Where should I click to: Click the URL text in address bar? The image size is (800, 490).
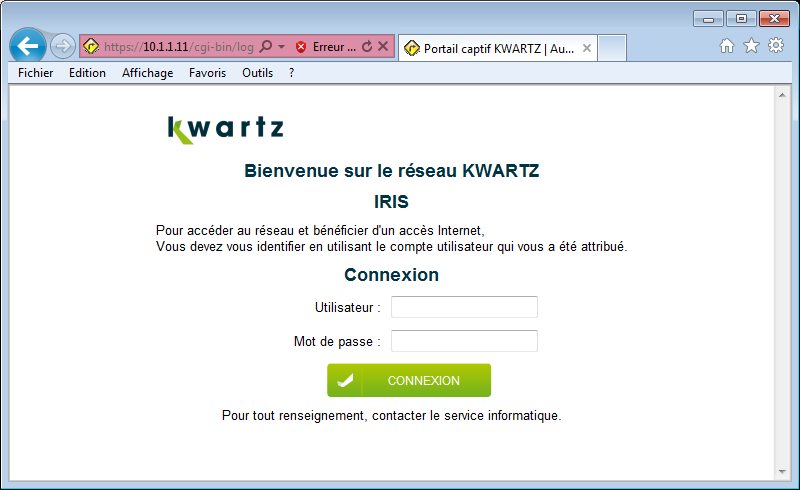coord(179,47)
